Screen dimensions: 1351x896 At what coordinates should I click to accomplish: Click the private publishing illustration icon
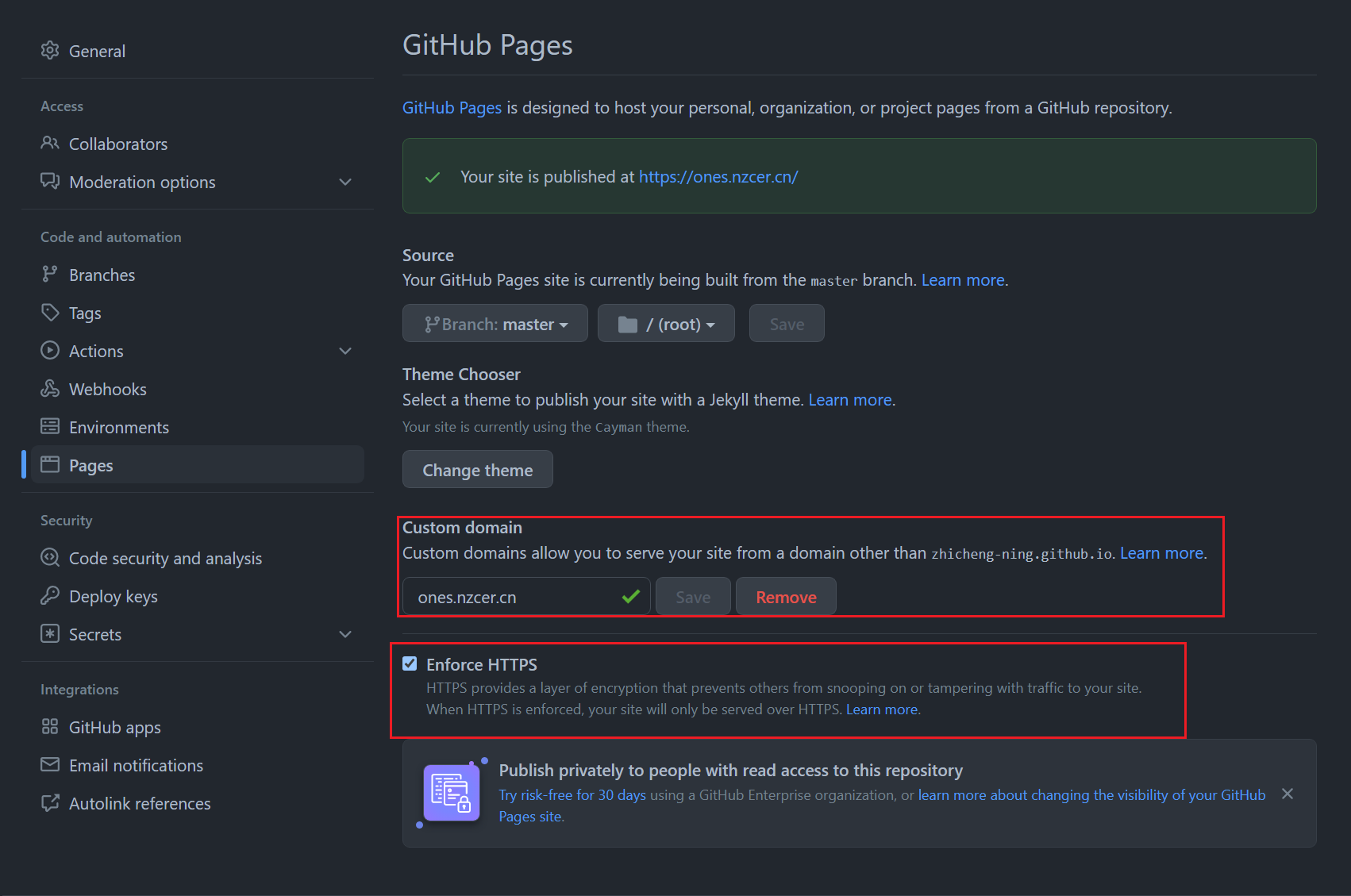pyautogui.click(x=452, y=792)
